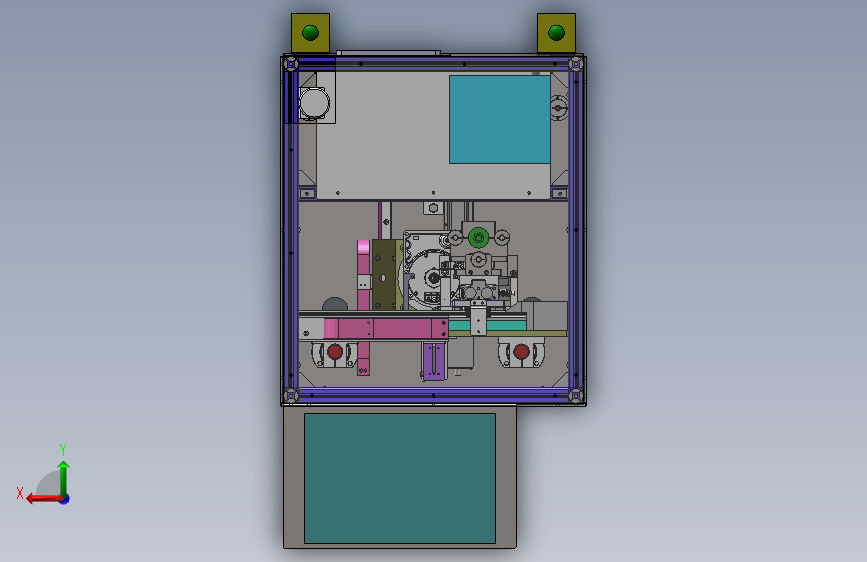Click the "Y" axis label
The image size is (867, 562).
point(63,449)
